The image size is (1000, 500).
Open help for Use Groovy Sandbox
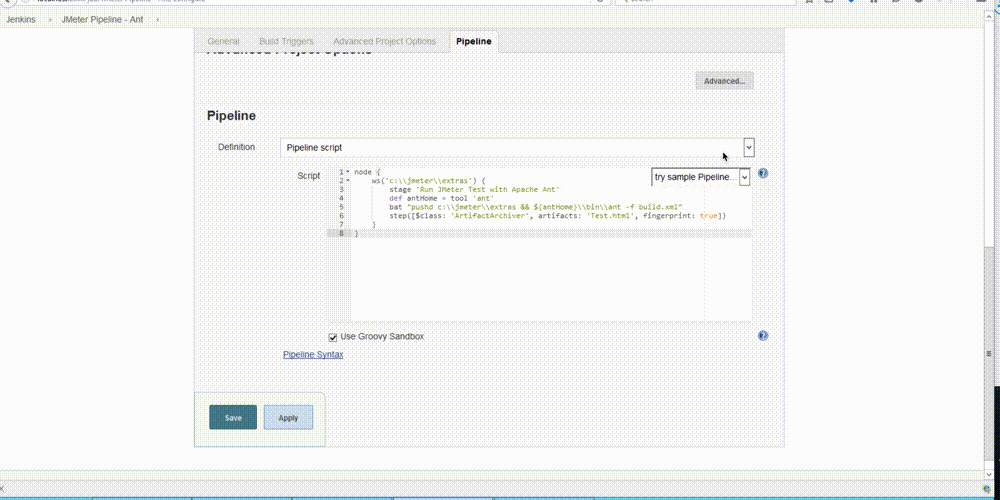pos(763,337)
